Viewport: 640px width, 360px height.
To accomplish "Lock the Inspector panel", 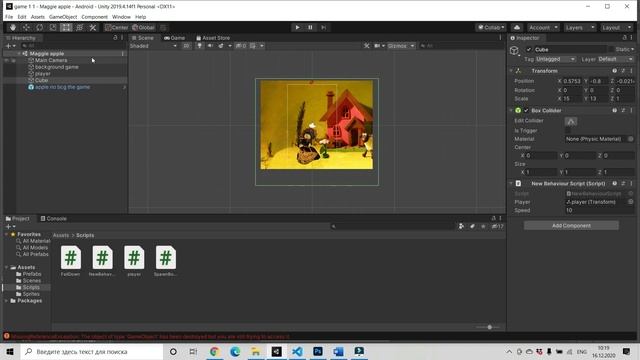I will (624, 38).
